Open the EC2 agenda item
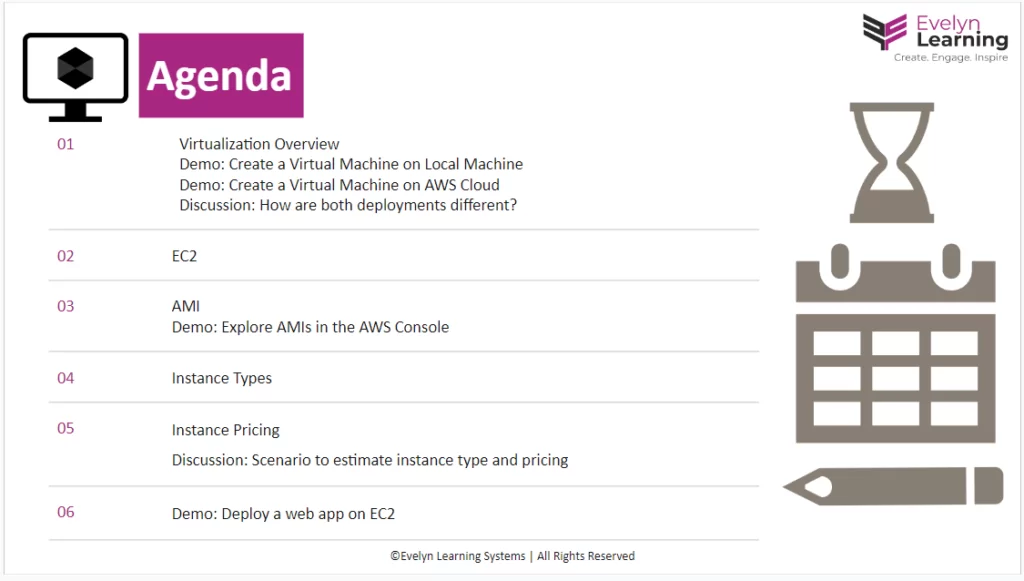Viewport: 1024px width, 581px height. pos(184,256)
